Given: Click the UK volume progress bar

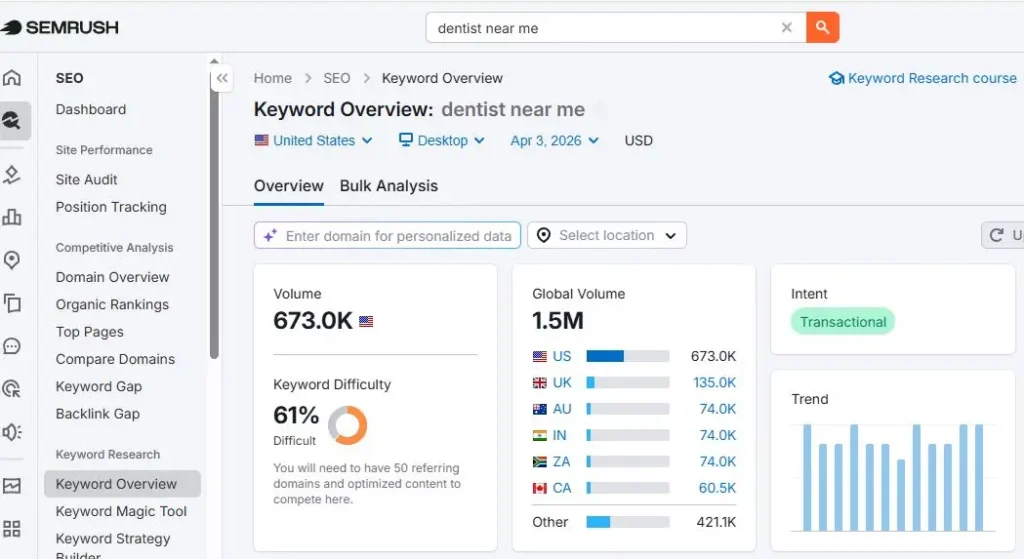Looking at the screenshot, I should click(628, 383).
